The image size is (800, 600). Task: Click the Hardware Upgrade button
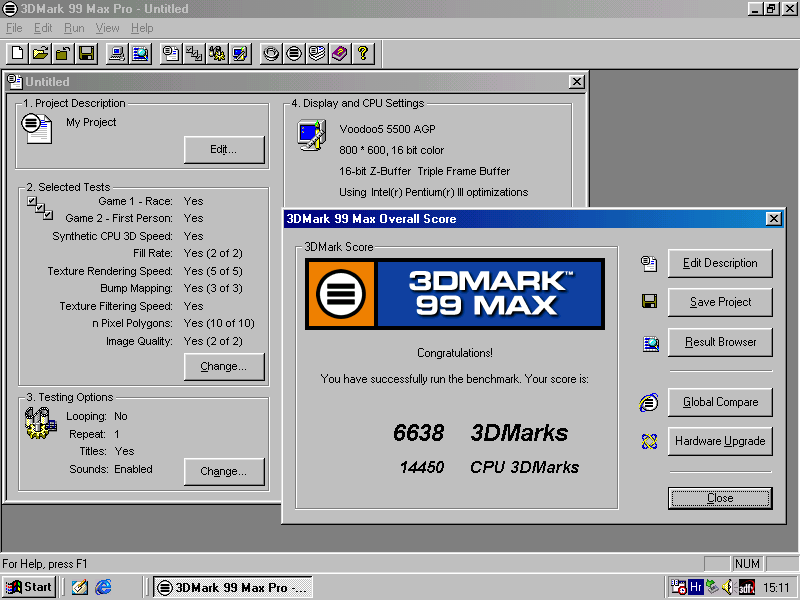coord(720,441)
